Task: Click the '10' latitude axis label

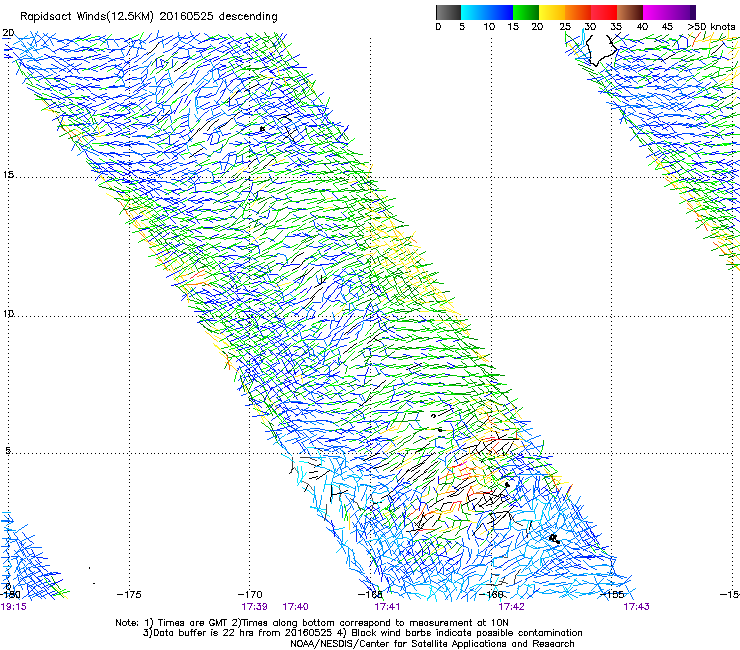Action: click(8, 313)
